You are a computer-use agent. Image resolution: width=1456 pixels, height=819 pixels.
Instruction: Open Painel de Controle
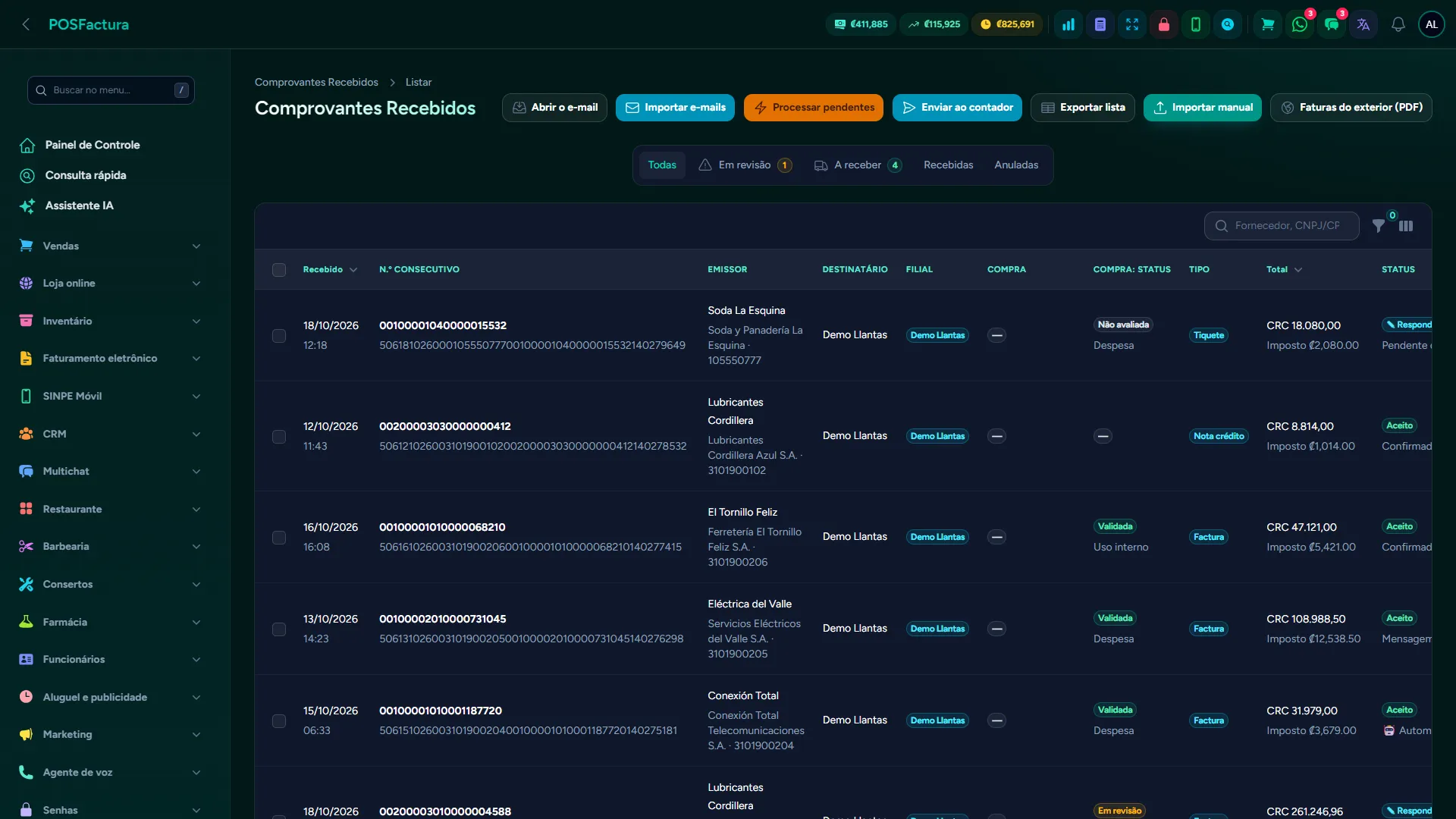[93, 145]
